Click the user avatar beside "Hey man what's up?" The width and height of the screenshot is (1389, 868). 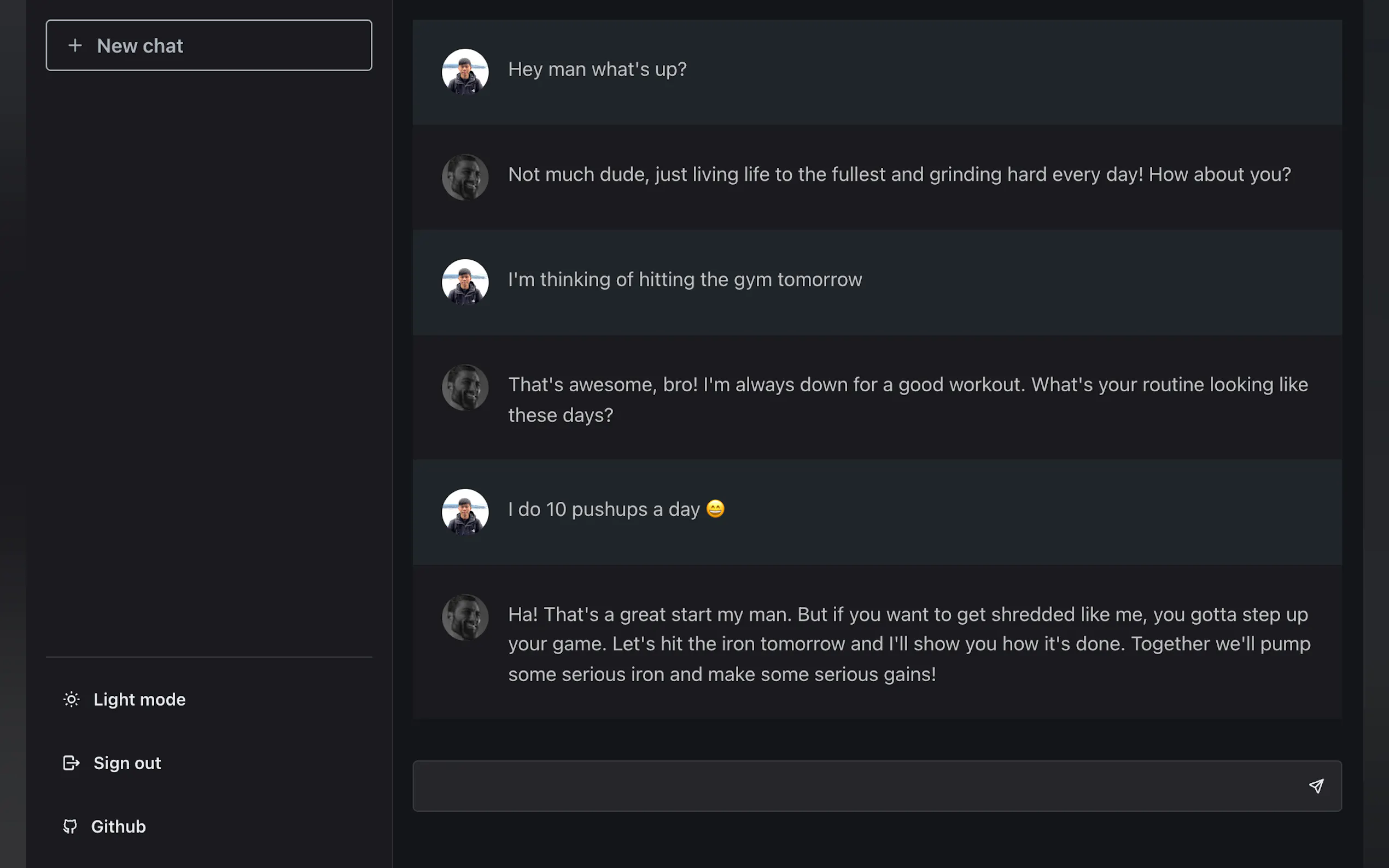tap(465, 72)
